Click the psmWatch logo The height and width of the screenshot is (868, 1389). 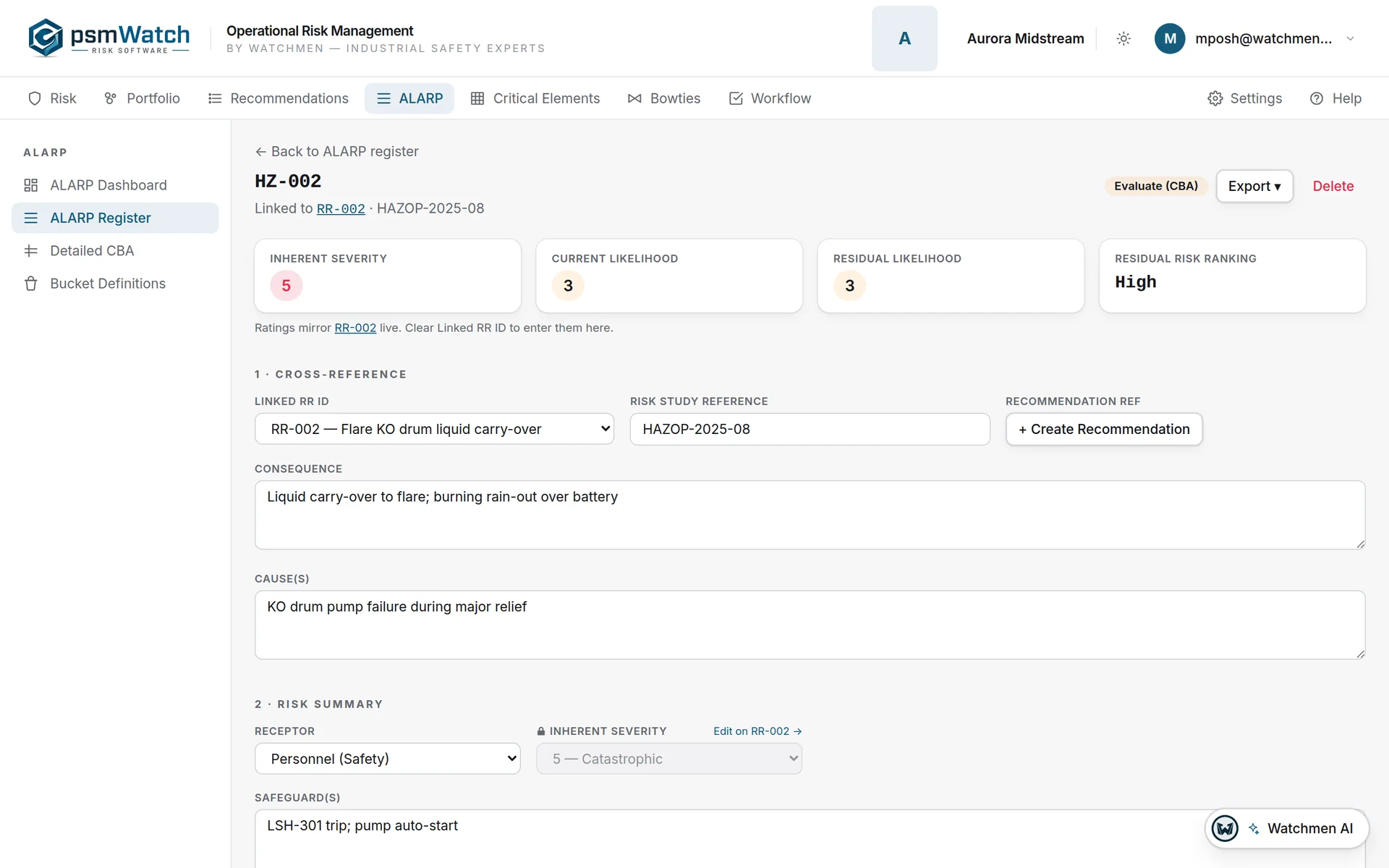point(109,38)
